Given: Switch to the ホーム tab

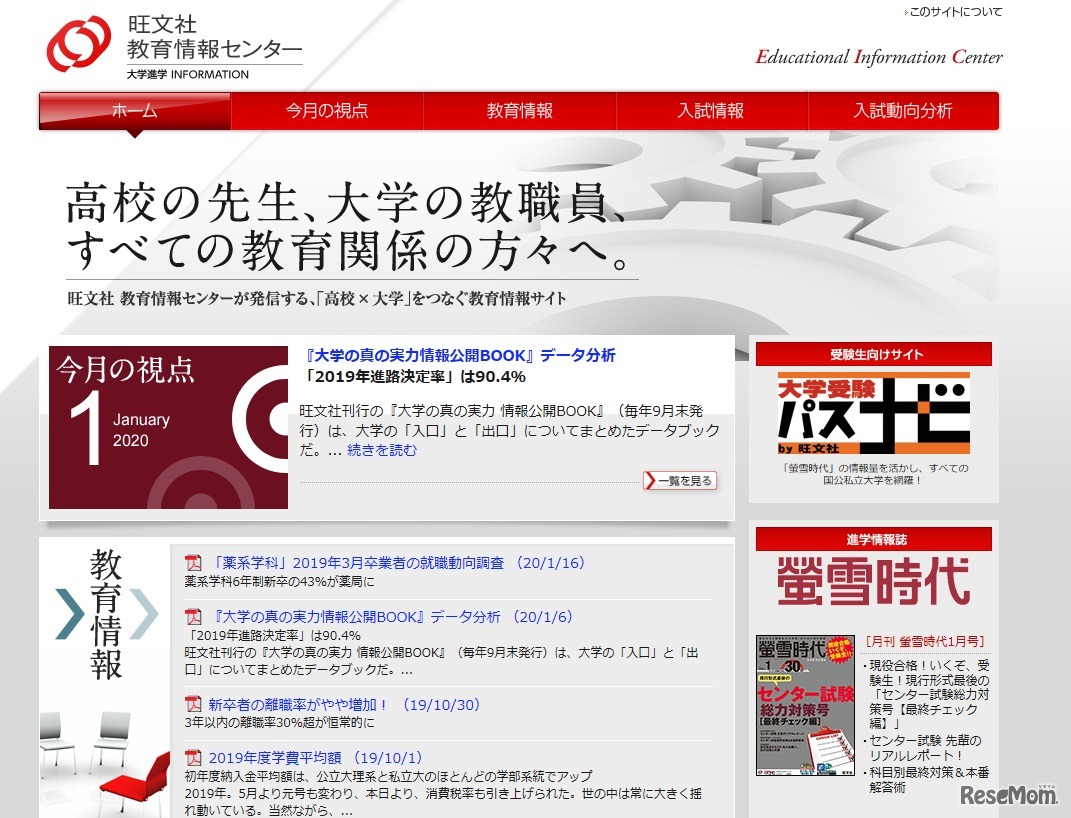Looking at the screenshot, I should click(x=134, y=111).
